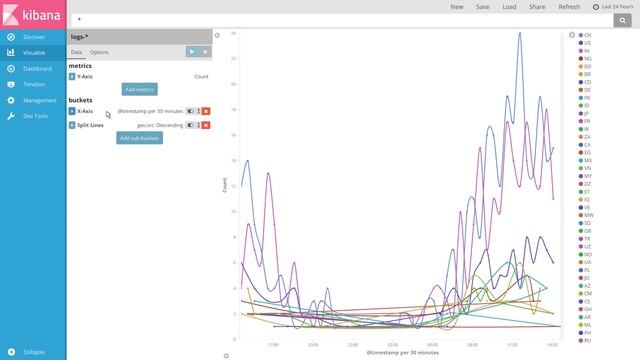The width and height of the screenshot is (640, 360).
Task: Disable the Split Lines aggregation toggle
Action: [x=190, y=125]
